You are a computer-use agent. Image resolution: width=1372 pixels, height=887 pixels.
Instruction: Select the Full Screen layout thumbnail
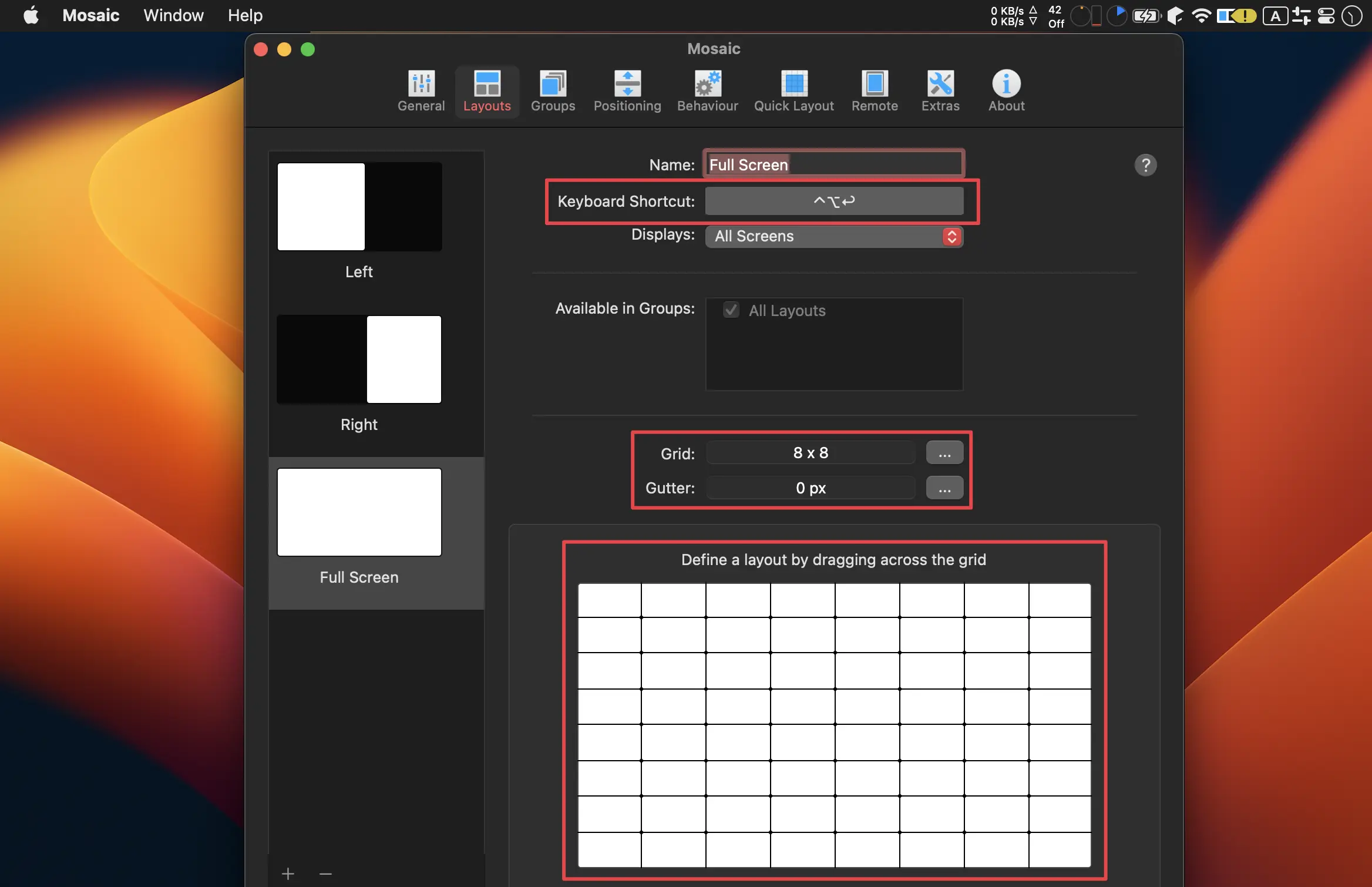click(359, 512)
